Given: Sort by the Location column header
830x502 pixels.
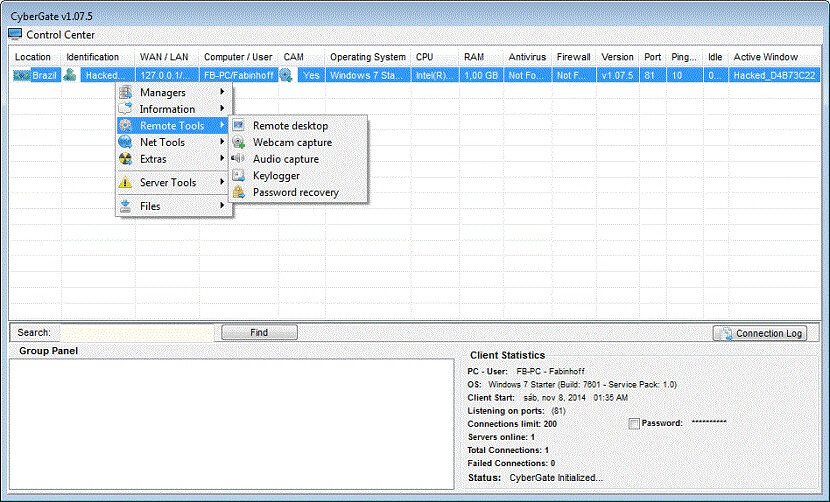Looking at the screenshot, I should point(35,57).
